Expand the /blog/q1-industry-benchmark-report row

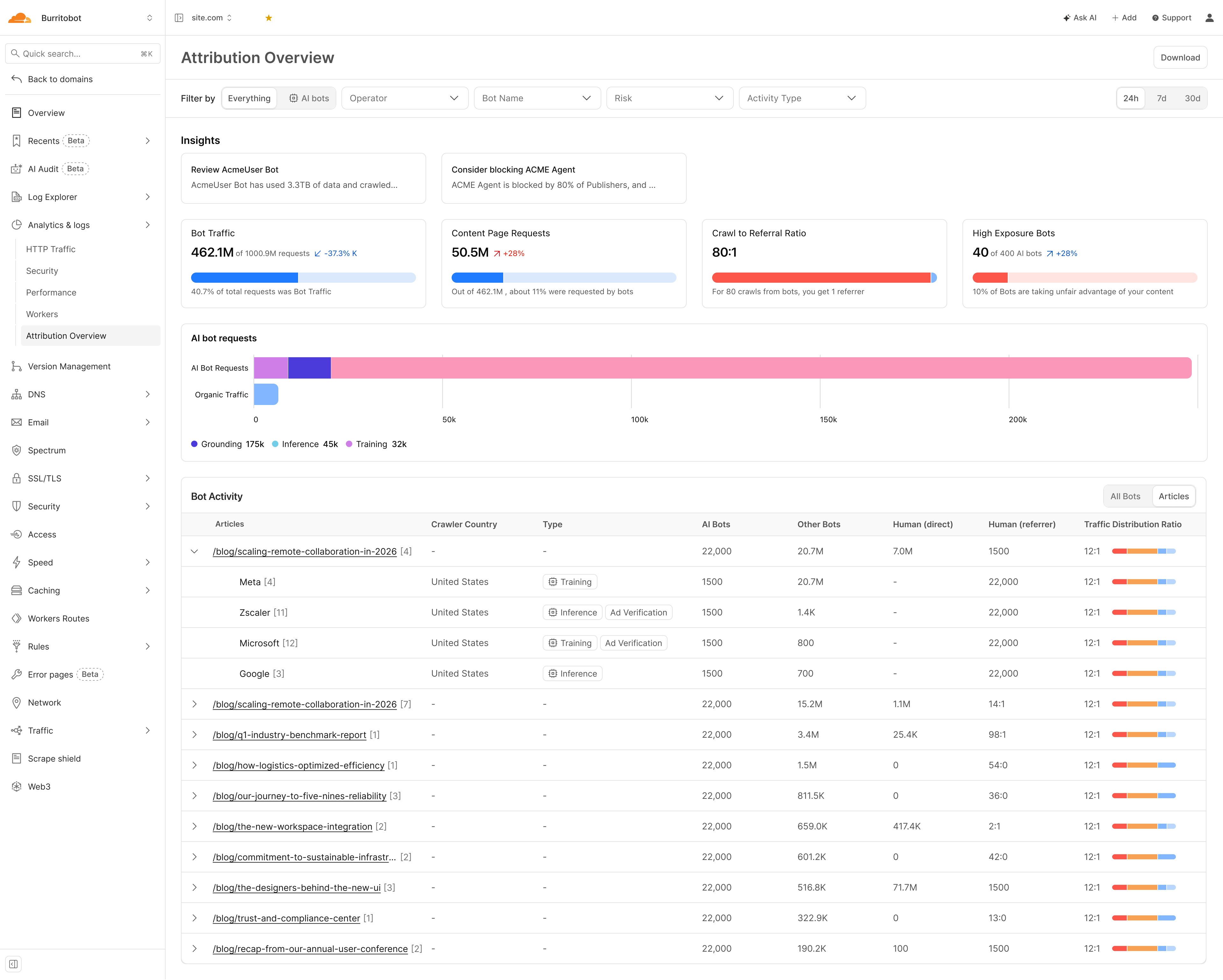point(195,735)
